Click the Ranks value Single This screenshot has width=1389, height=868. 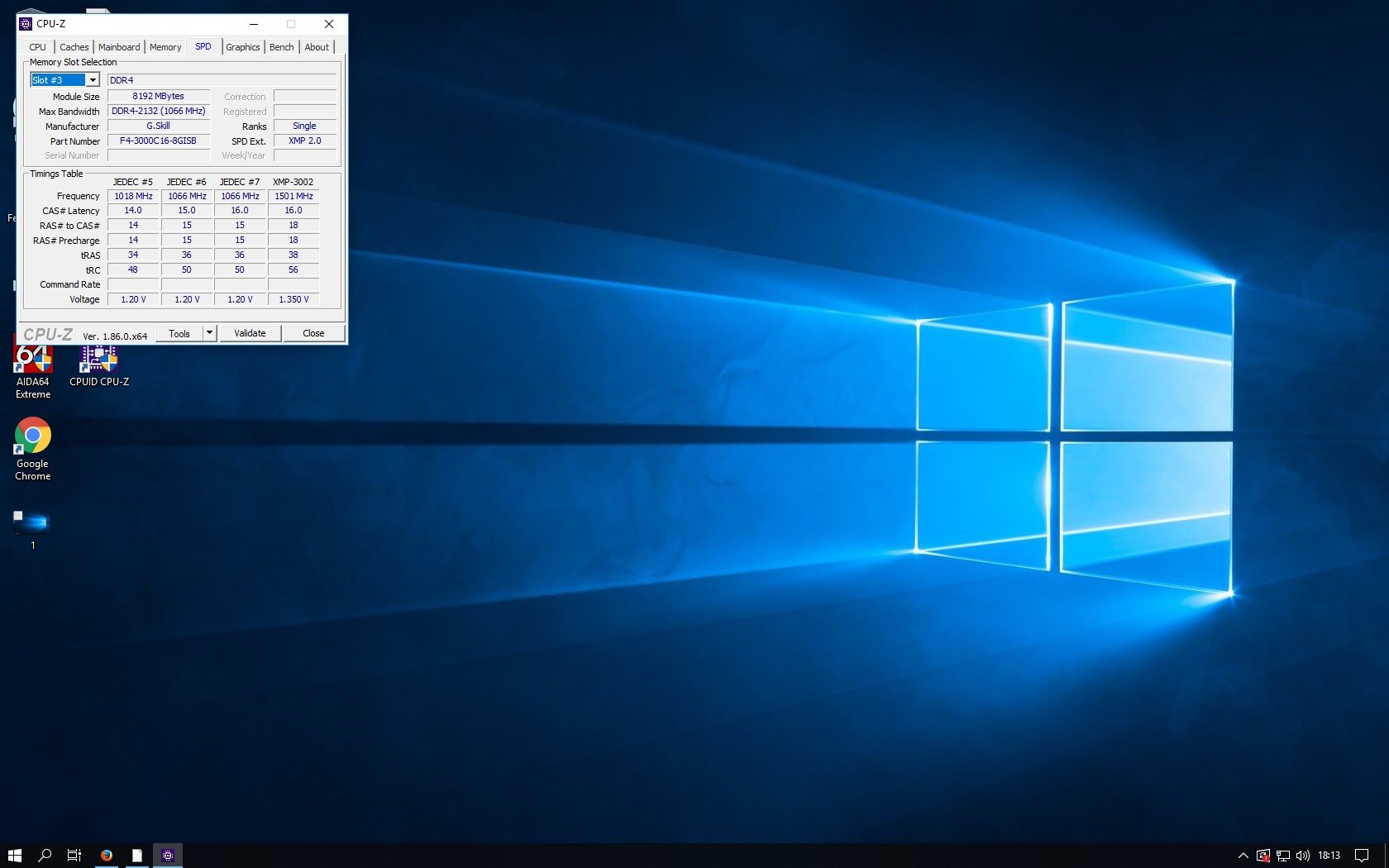click(x=305, y=126)
